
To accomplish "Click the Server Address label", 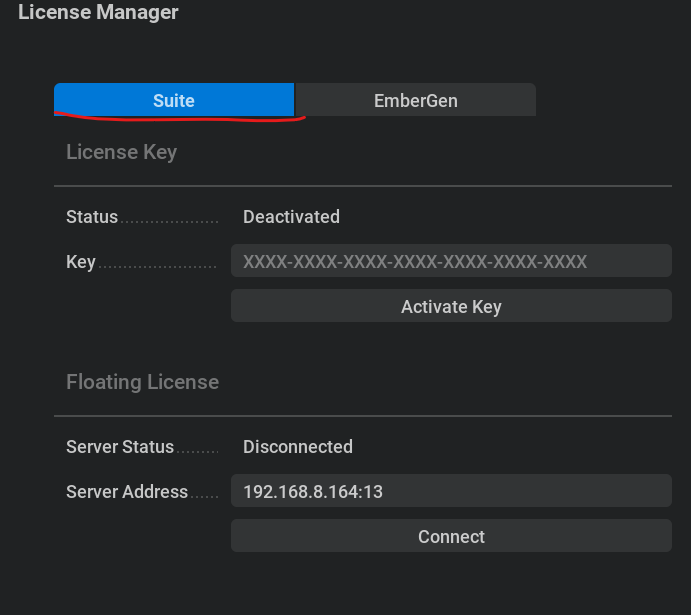I will pos(127,492).
